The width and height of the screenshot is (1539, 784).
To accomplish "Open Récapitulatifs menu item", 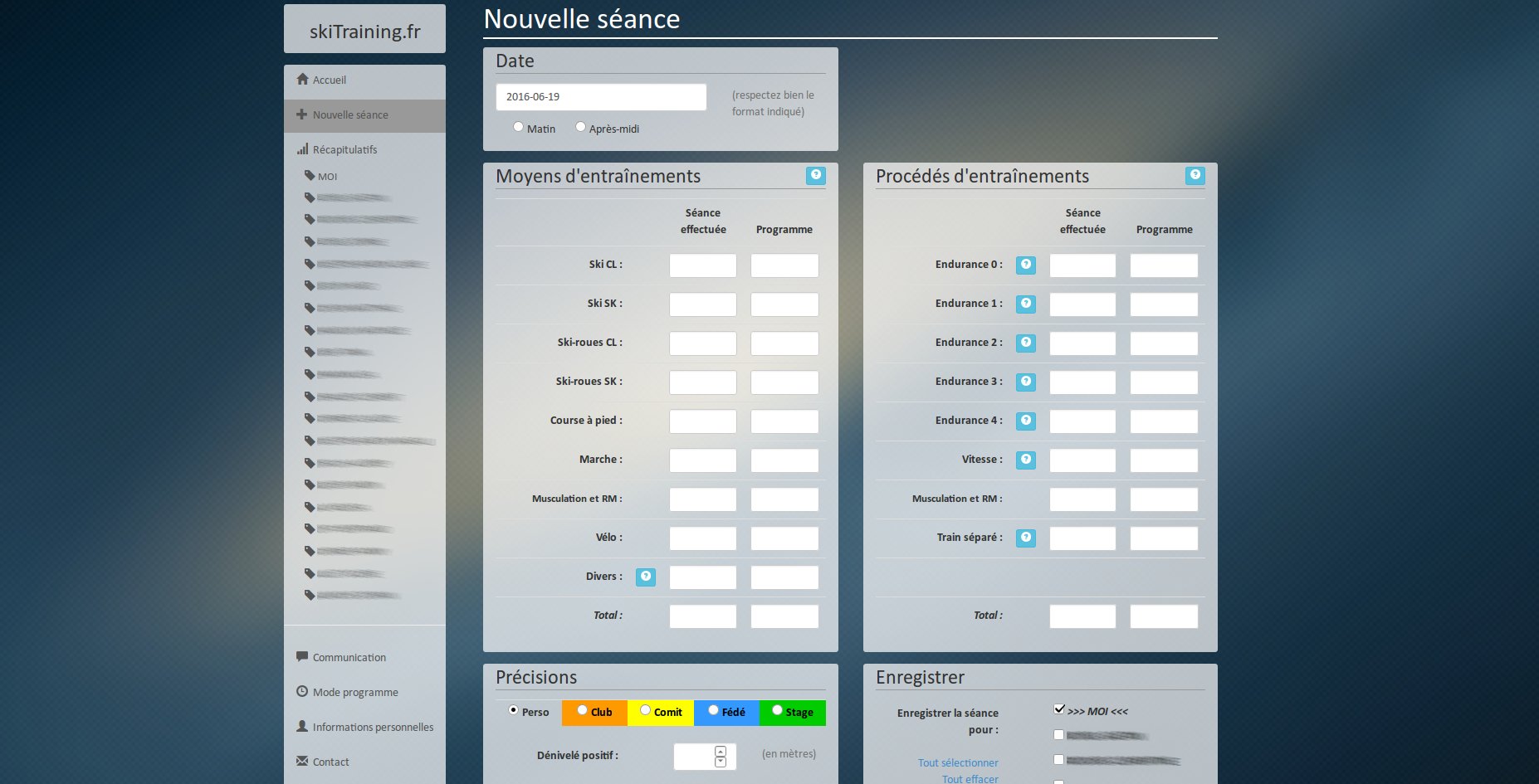I will [x=364, y=150].
